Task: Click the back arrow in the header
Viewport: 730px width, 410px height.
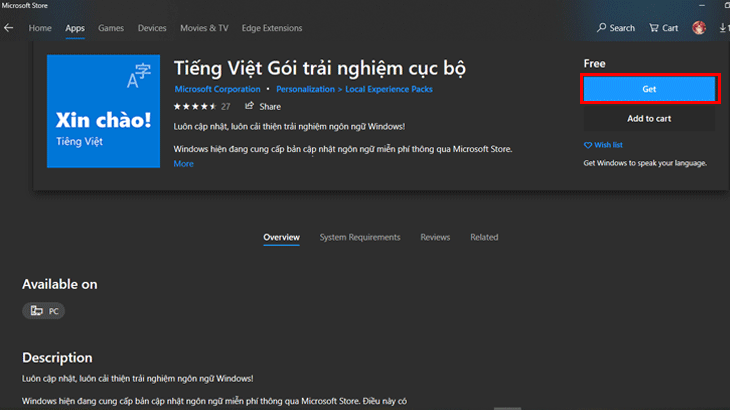Action: point(9,28)
